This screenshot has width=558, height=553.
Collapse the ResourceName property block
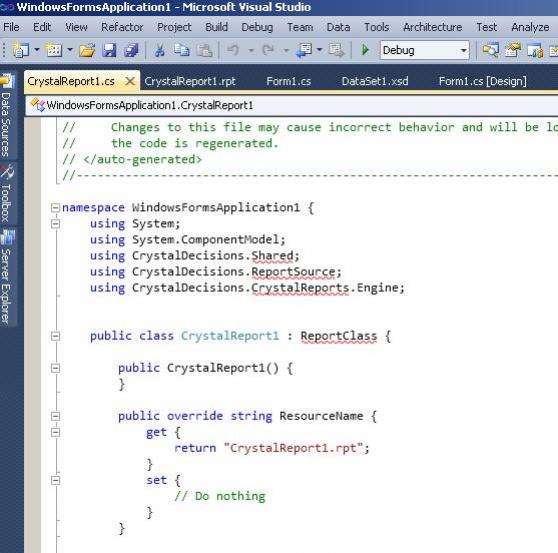point(56,416)
